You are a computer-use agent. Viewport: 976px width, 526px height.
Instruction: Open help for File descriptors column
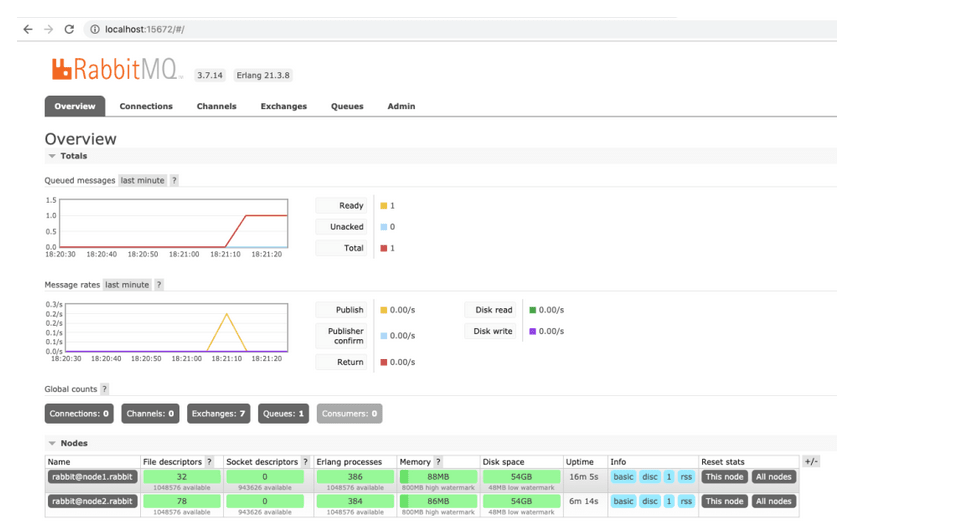(x=209, y=462)
